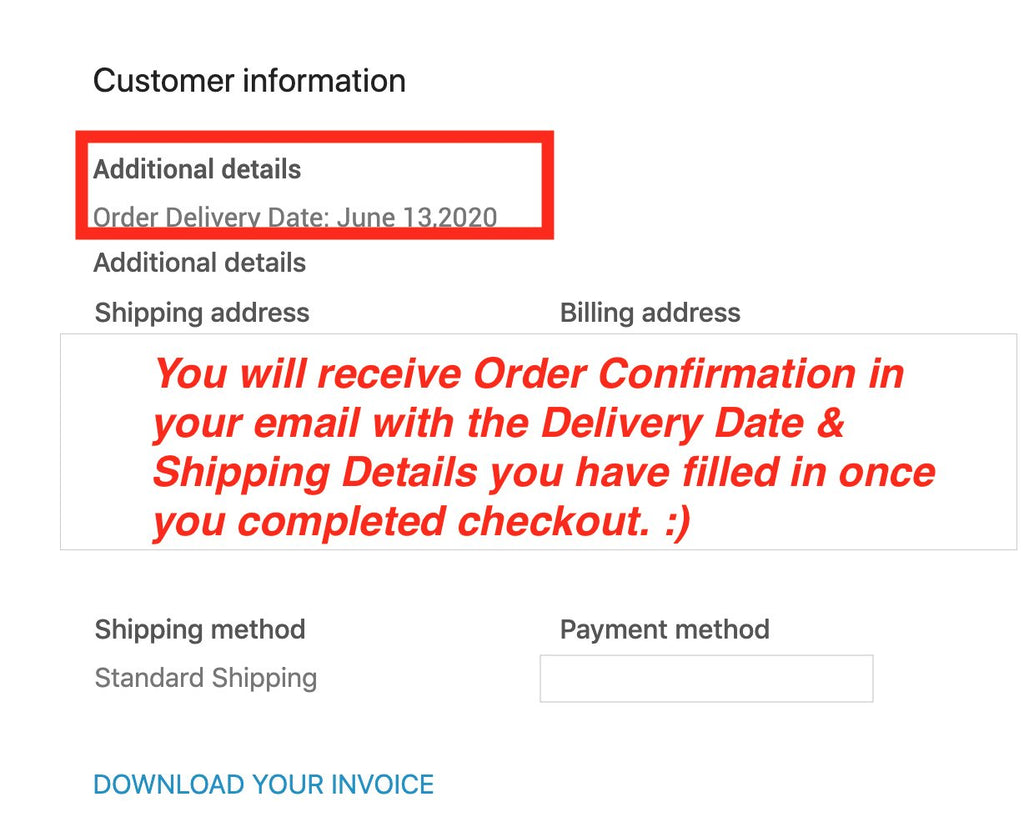The image size is (1024, 817).
Task: Select the June 13,2020 delivery date
Action: point(416,217)
